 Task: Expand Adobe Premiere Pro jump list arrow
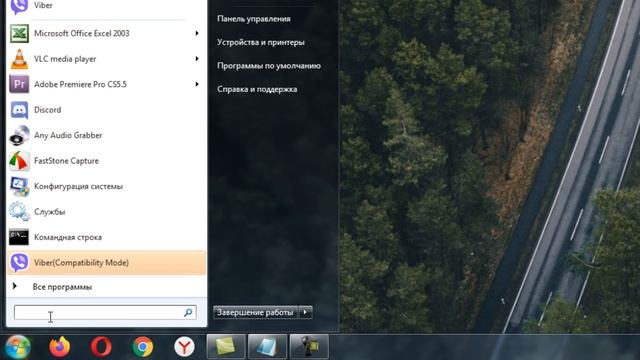197,84
